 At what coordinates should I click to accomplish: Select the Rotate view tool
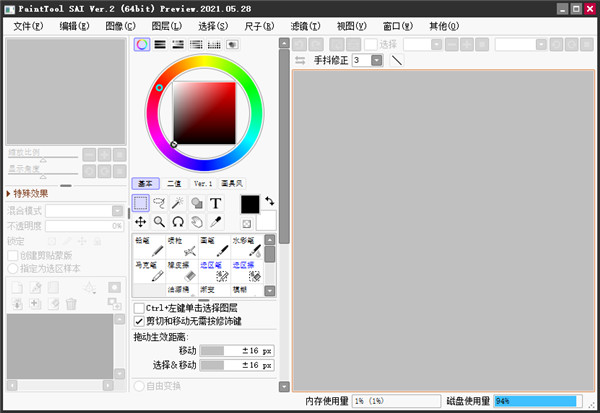[178, 222]
